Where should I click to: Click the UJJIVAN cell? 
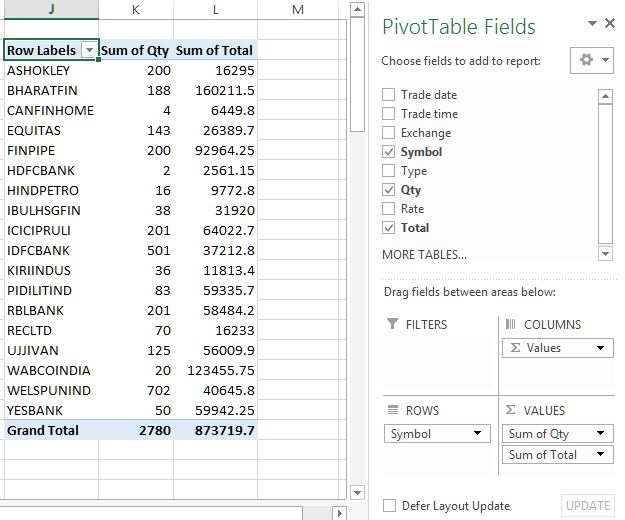(x=51, y=350)
